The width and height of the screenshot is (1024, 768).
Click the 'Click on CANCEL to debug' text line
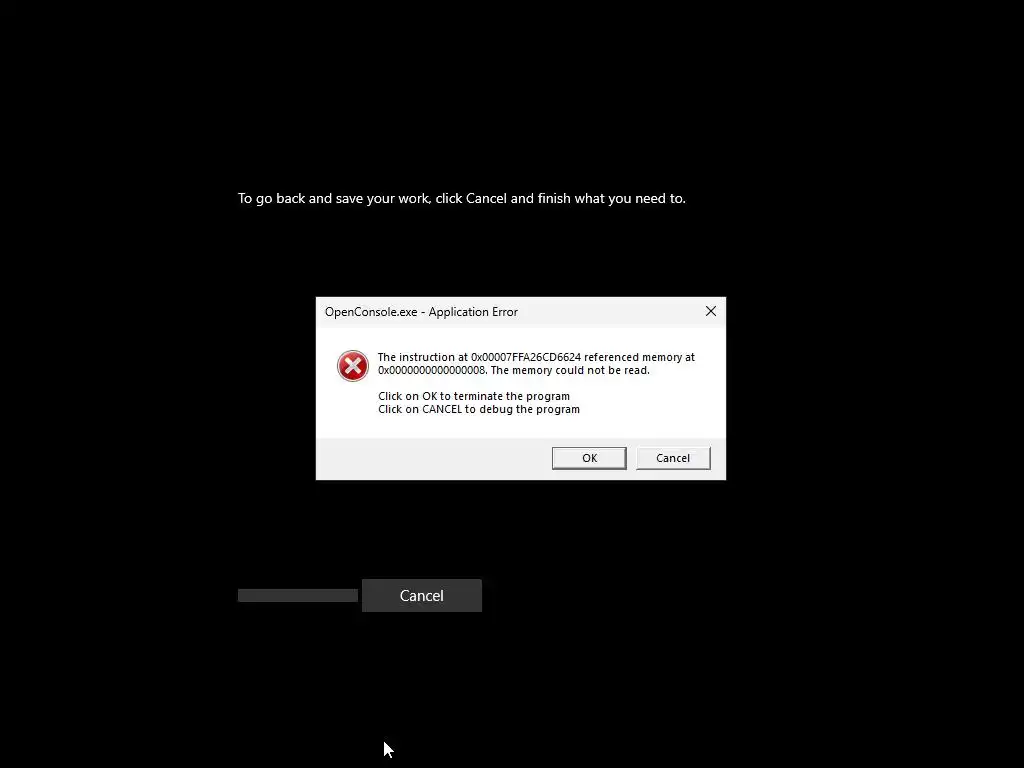coord(479,409)
